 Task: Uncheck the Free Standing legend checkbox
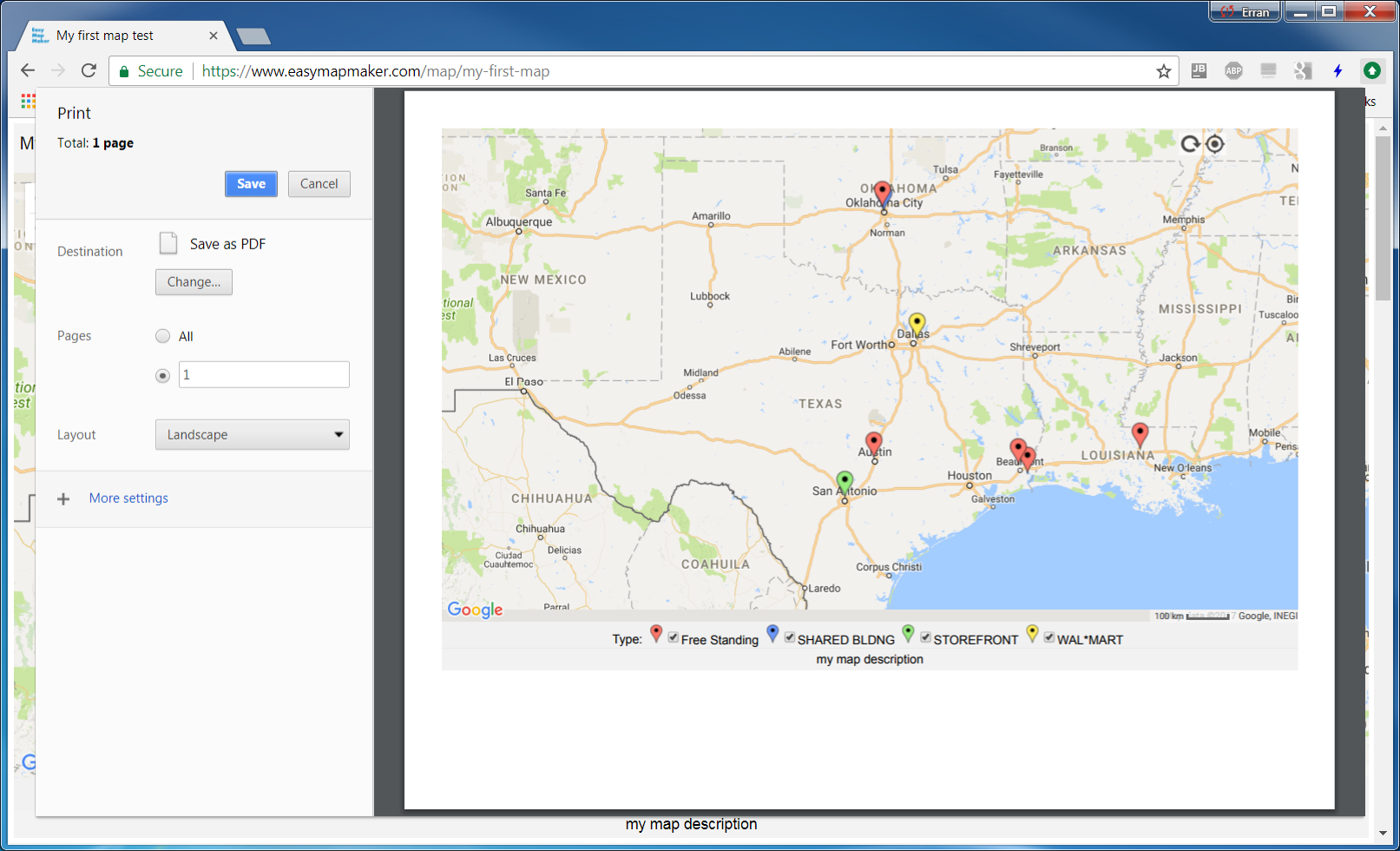[x=674, y=637]
